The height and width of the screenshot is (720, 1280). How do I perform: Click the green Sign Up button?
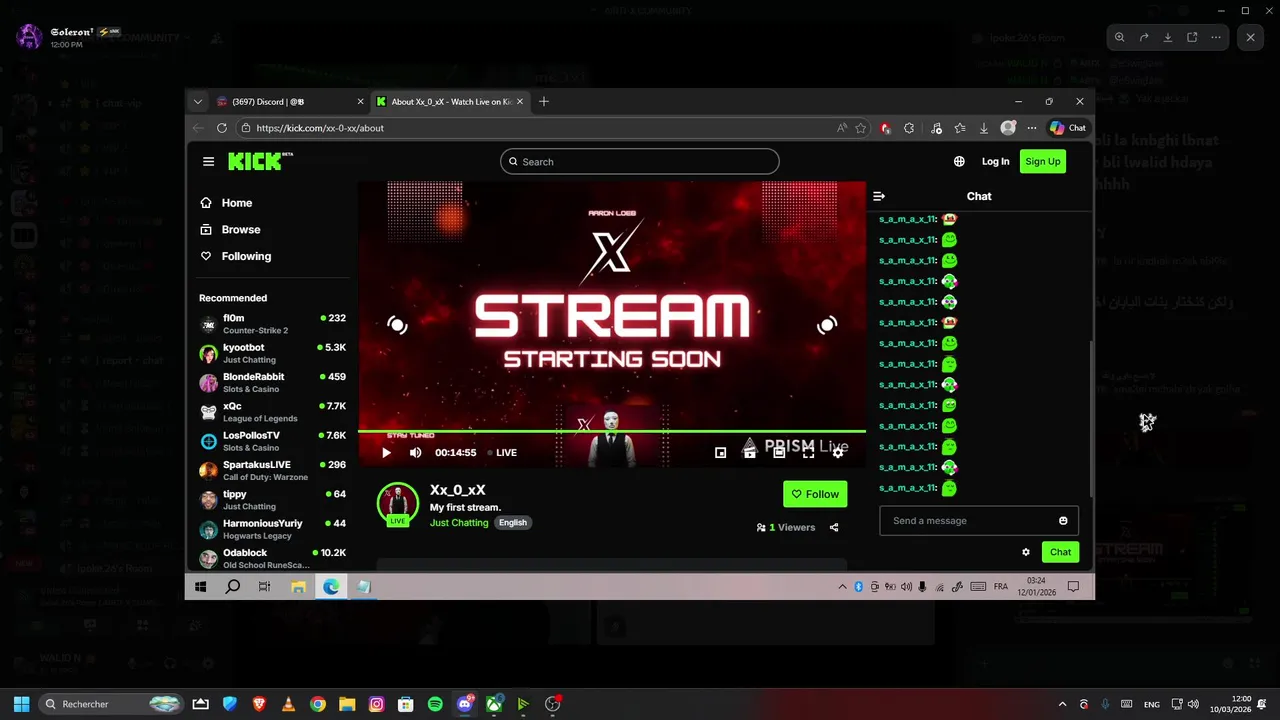pyautogui.click(x=1043, y=161)
